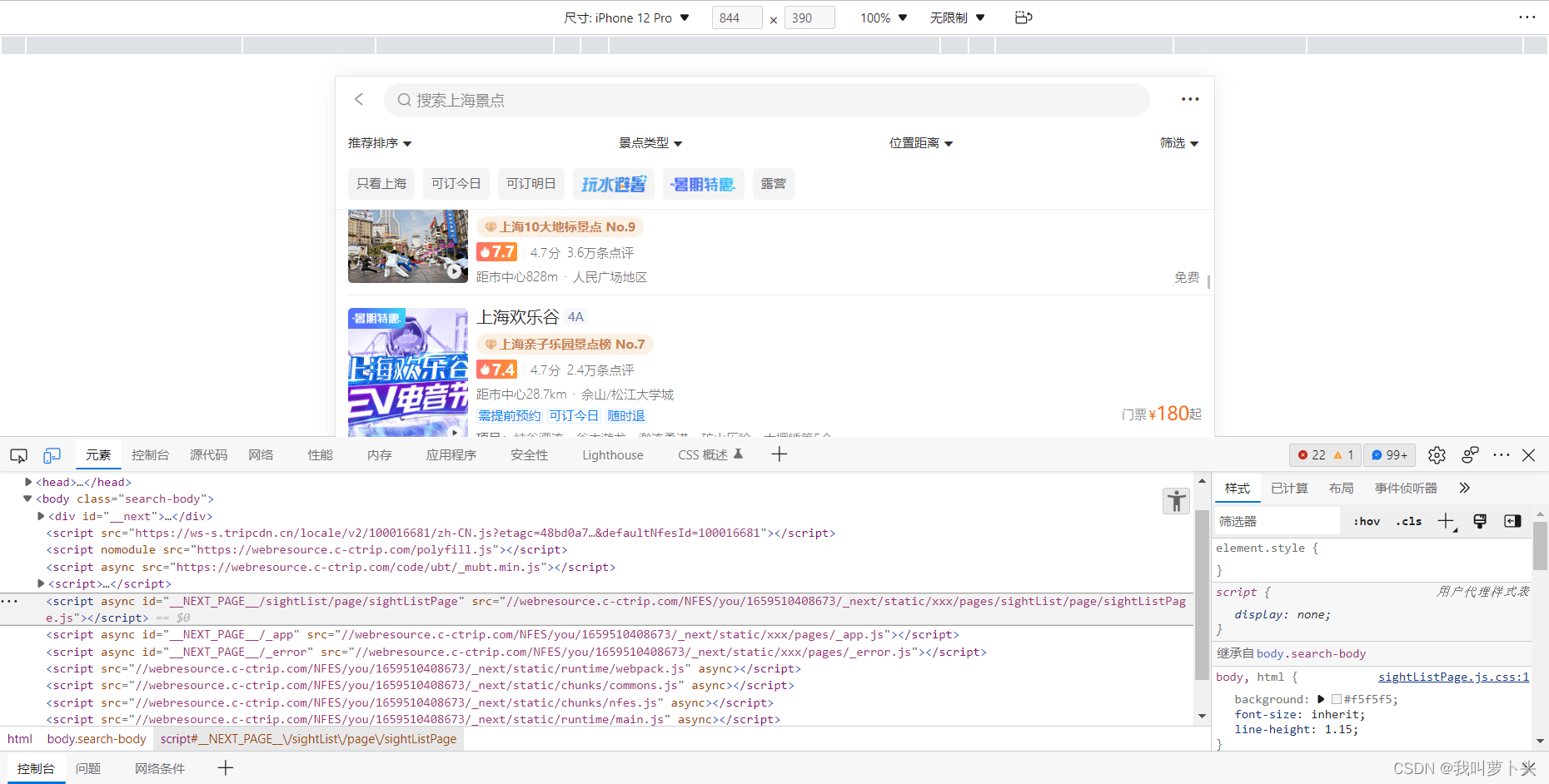
Task: Open the page three-dot menu beside search
Action: click(x=1190, y=99)
